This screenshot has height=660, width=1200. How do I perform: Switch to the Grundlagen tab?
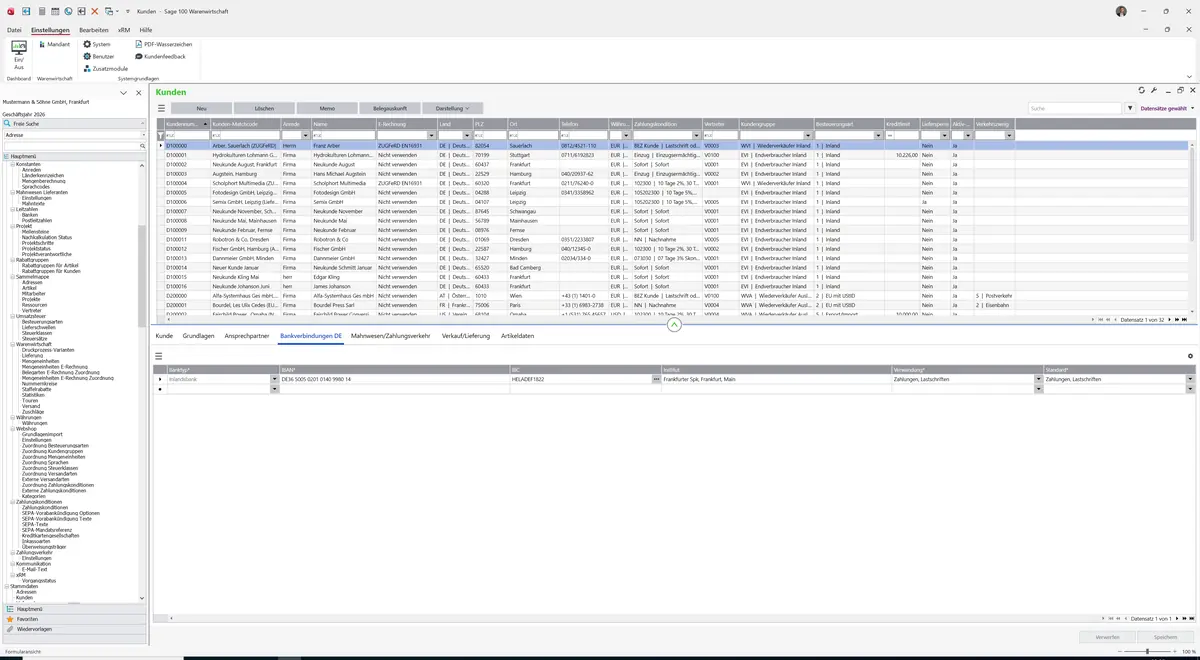(199, 336)
